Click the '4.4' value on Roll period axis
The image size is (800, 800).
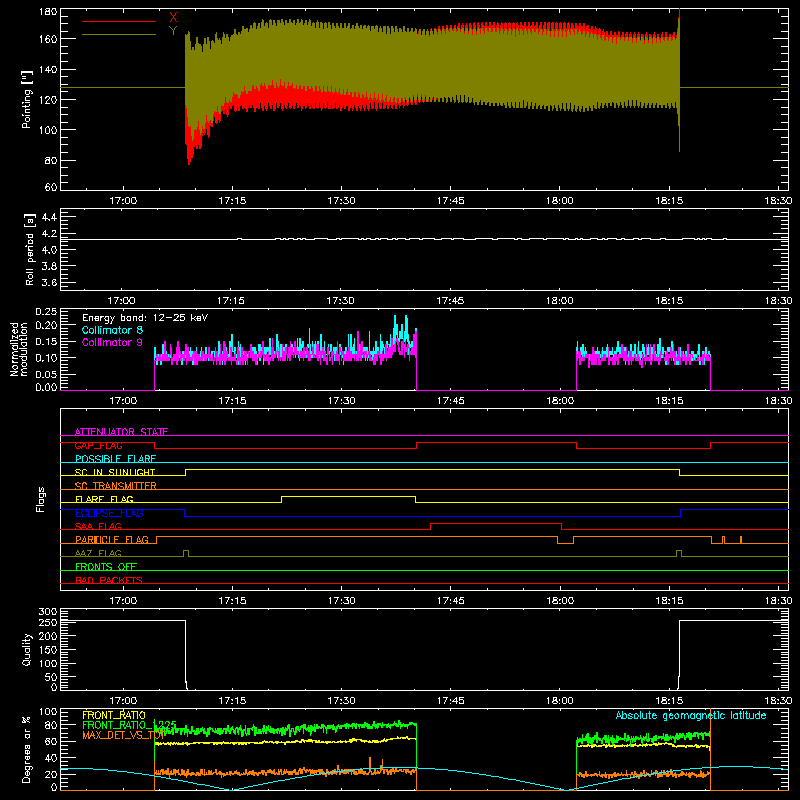pyautogui.click(x=49, y=217)
